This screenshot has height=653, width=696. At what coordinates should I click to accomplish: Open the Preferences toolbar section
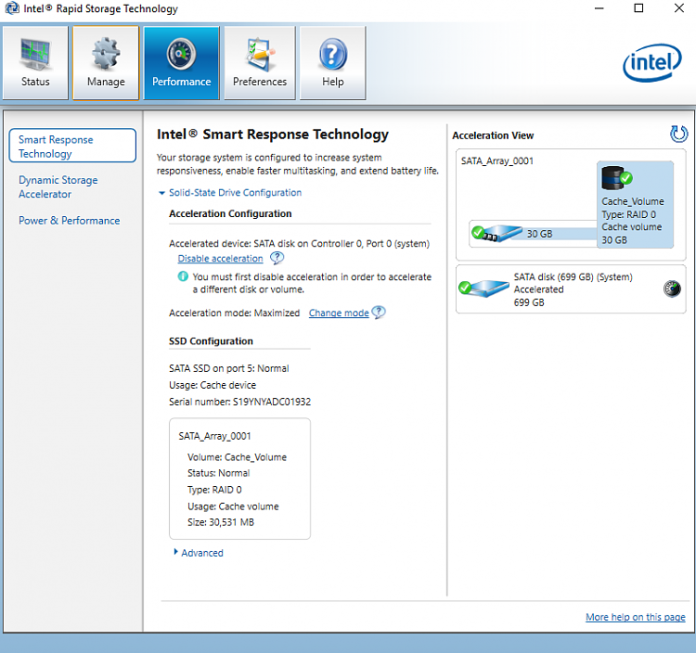(259, 63)
